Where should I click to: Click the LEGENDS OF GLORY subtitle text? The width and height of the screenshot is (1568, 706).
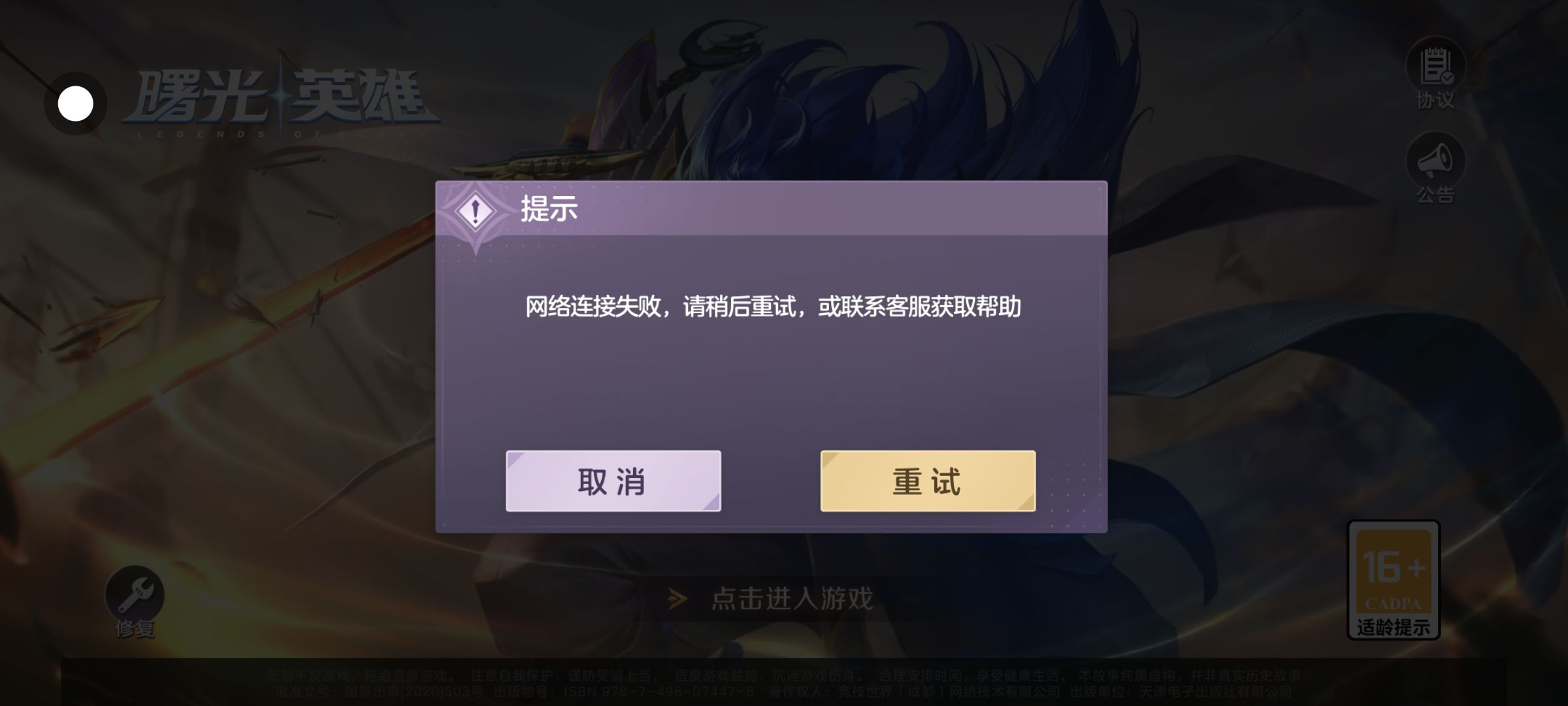pos(281,134)
